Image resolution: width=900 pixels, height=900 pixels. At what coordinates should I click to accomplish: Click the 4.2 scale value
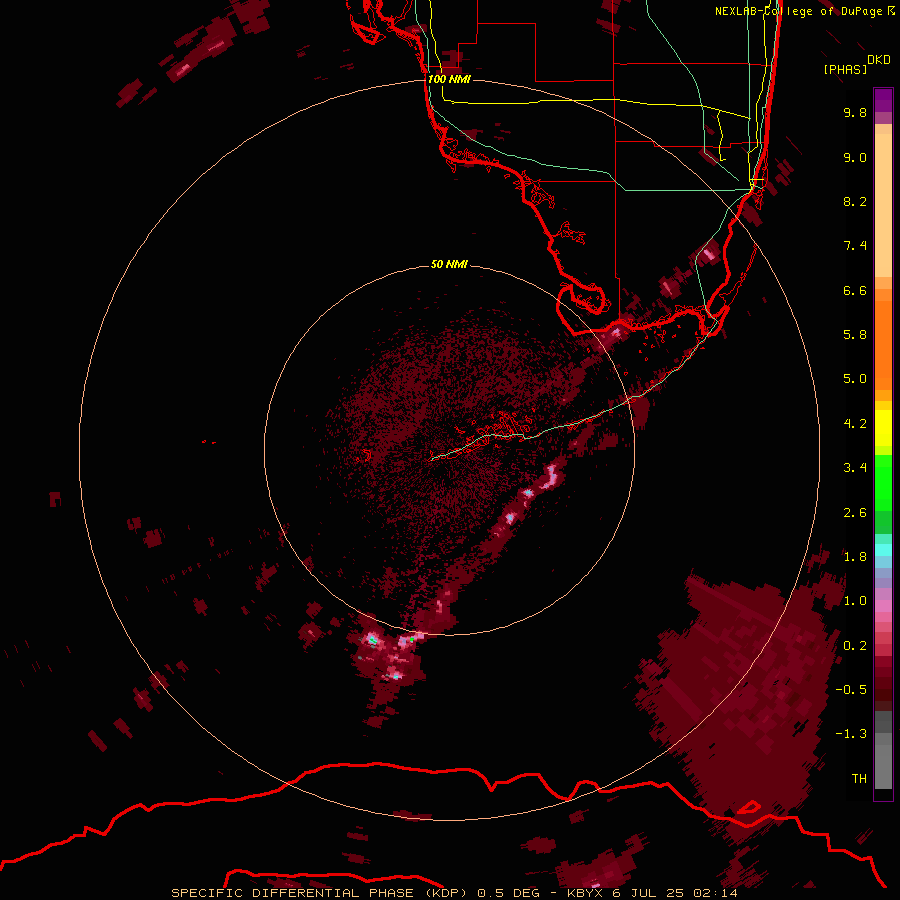855,424
